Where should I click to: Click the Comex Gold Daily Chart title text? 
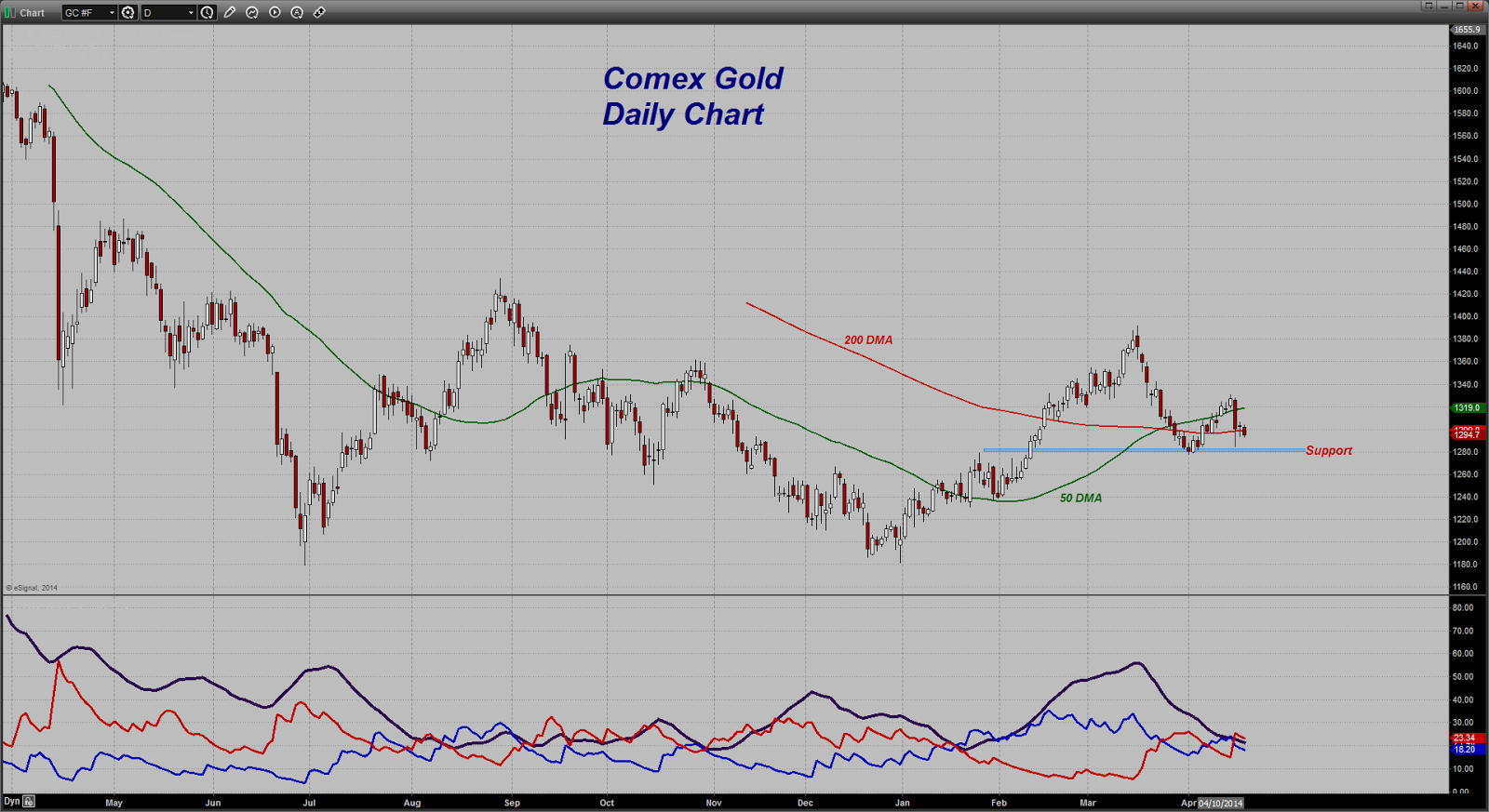(692, 96)
